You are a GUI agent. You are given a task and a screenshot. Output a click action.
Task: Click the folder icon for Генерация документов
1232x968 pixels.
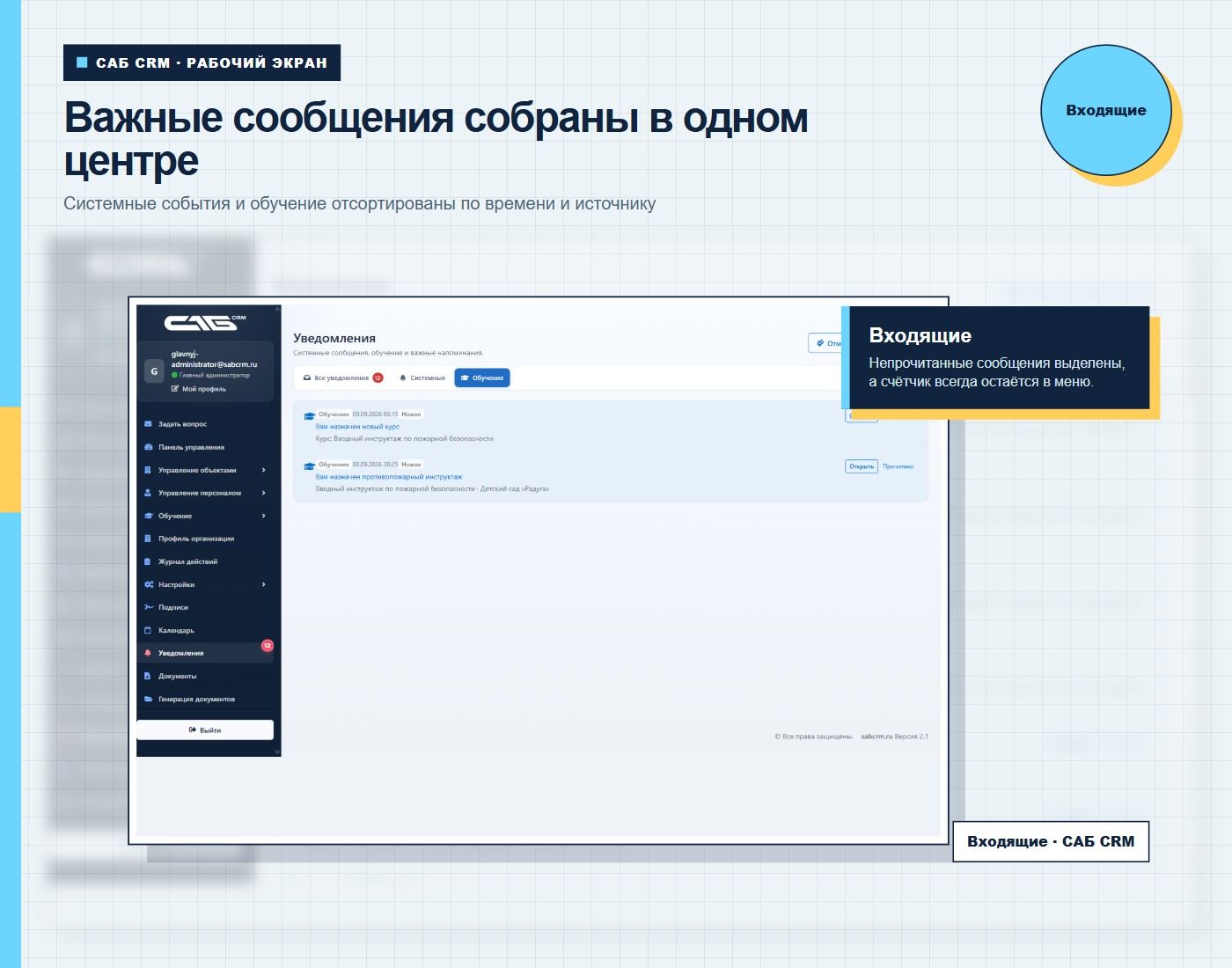coord(148,699)
